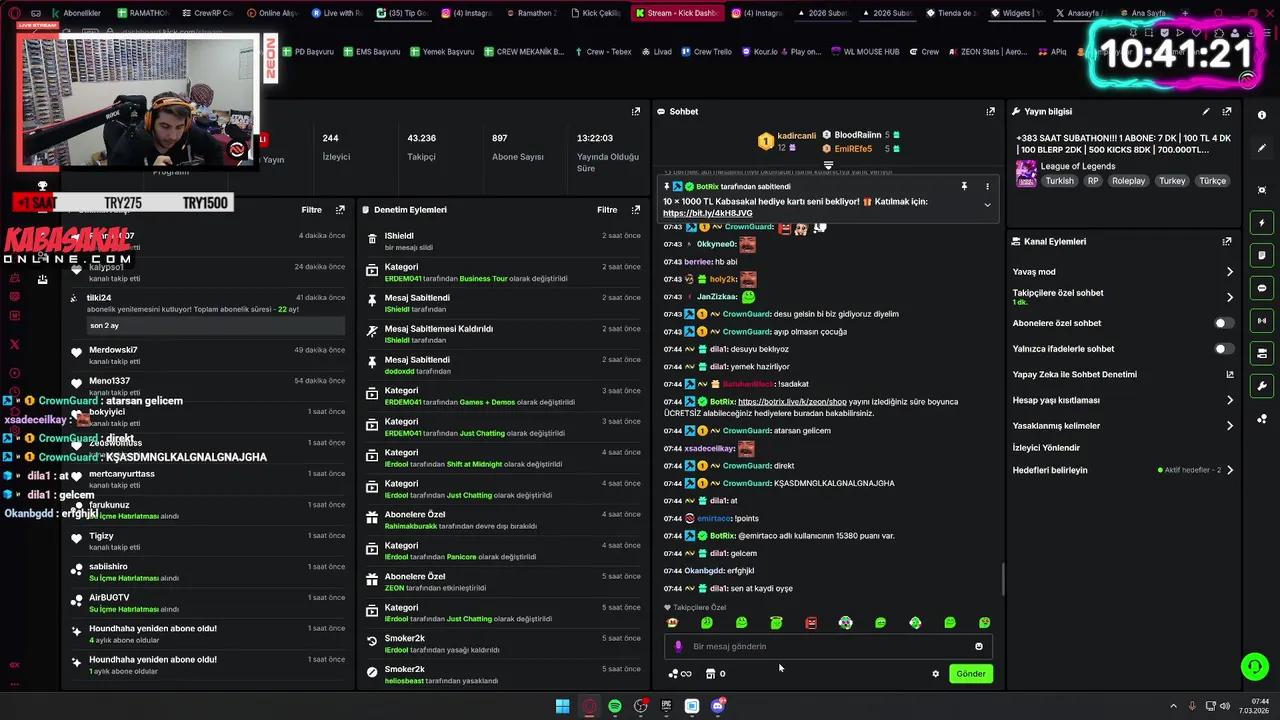The height and width of the screenshot is (720, 1280).
Task: Open the botrix.live shop link in chat
Action: [x=792, y=402]
